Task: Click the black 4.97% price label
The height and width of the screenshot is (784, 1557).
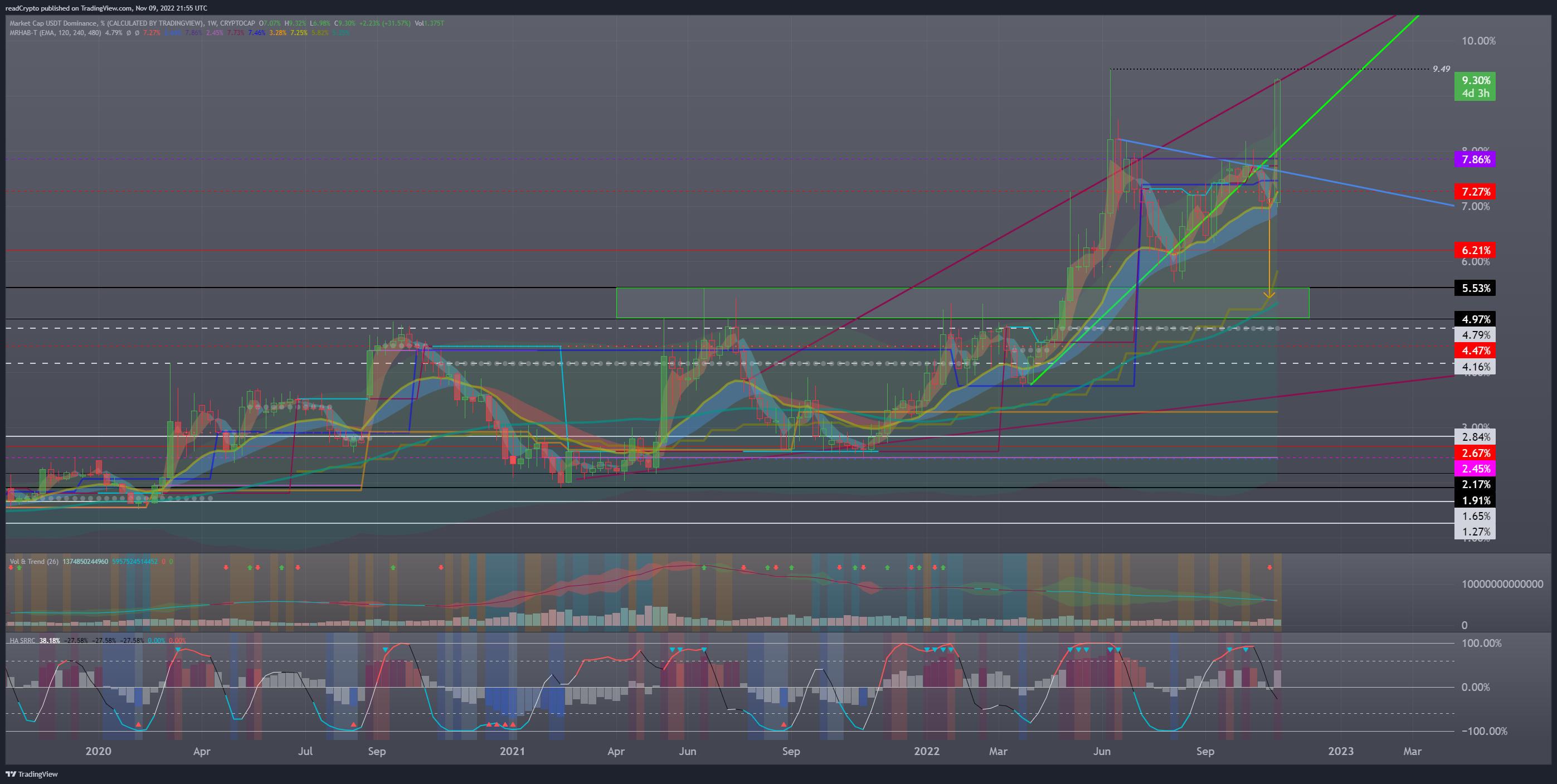Action: point(1476,319)
